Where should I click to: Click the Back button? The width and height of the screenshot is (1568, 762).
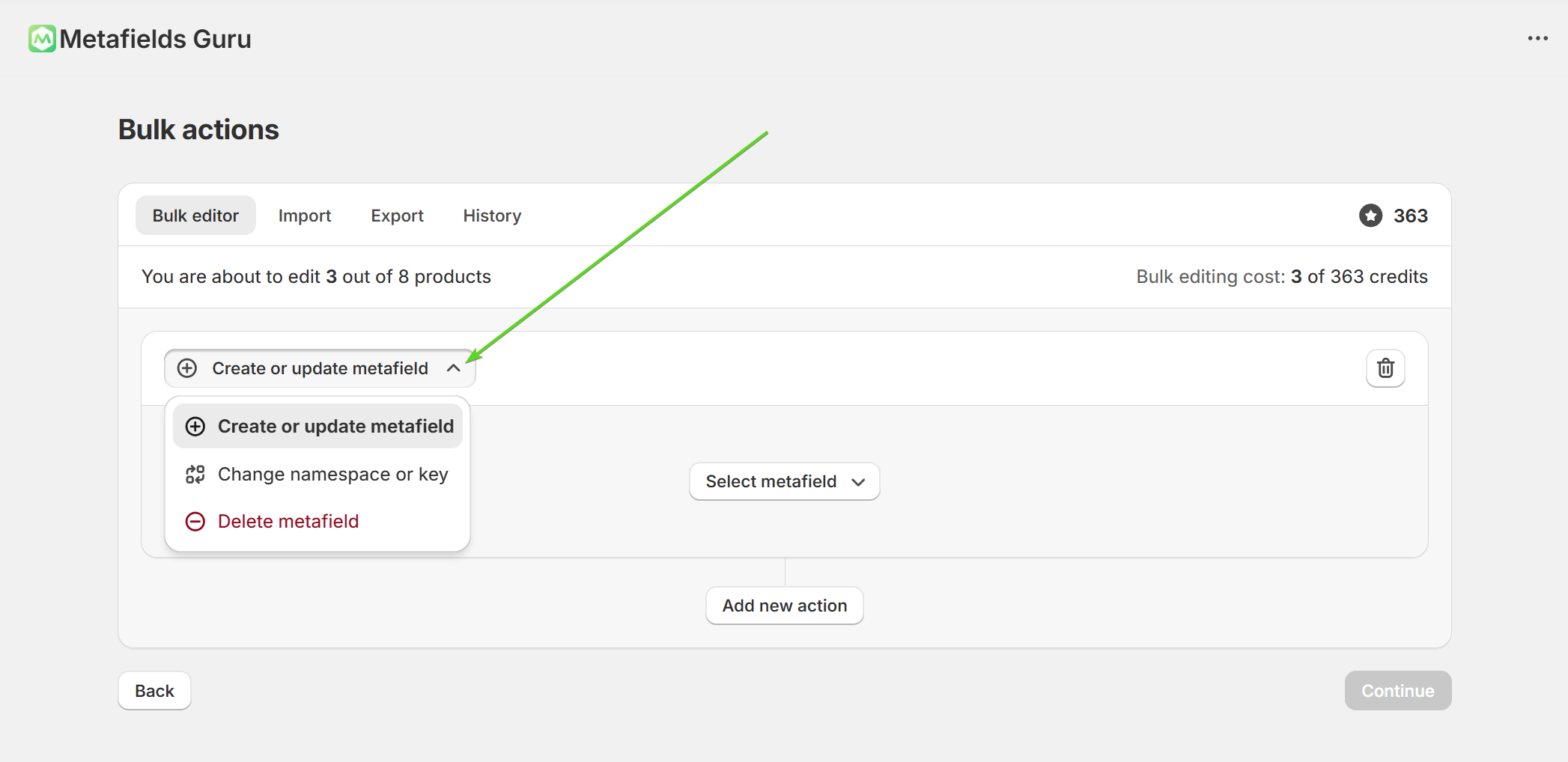click(154, 691)
